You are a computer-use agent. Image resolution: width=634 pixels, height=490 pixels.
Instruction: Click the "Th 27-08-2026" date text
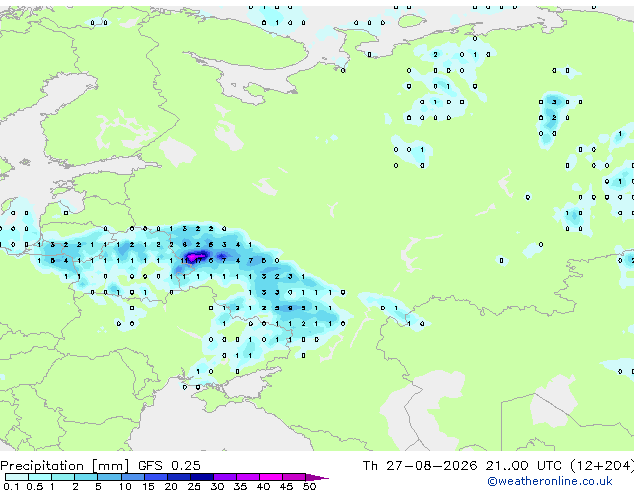coord(420,465)
